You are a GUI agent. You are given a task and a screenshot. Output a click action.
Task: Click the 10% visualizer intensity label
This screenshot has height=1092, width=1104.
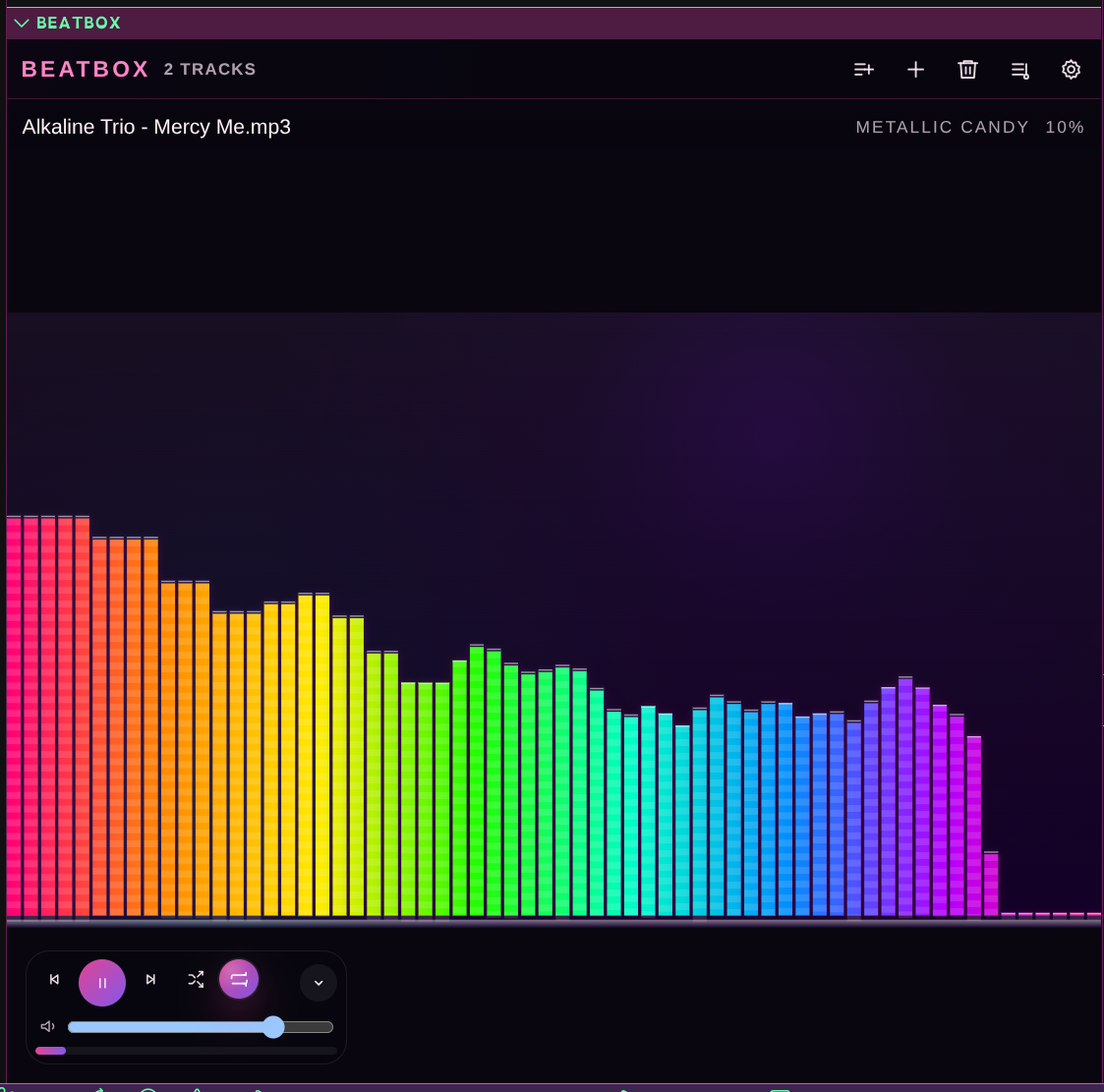pyautogui.click(x=1064, y=127)
